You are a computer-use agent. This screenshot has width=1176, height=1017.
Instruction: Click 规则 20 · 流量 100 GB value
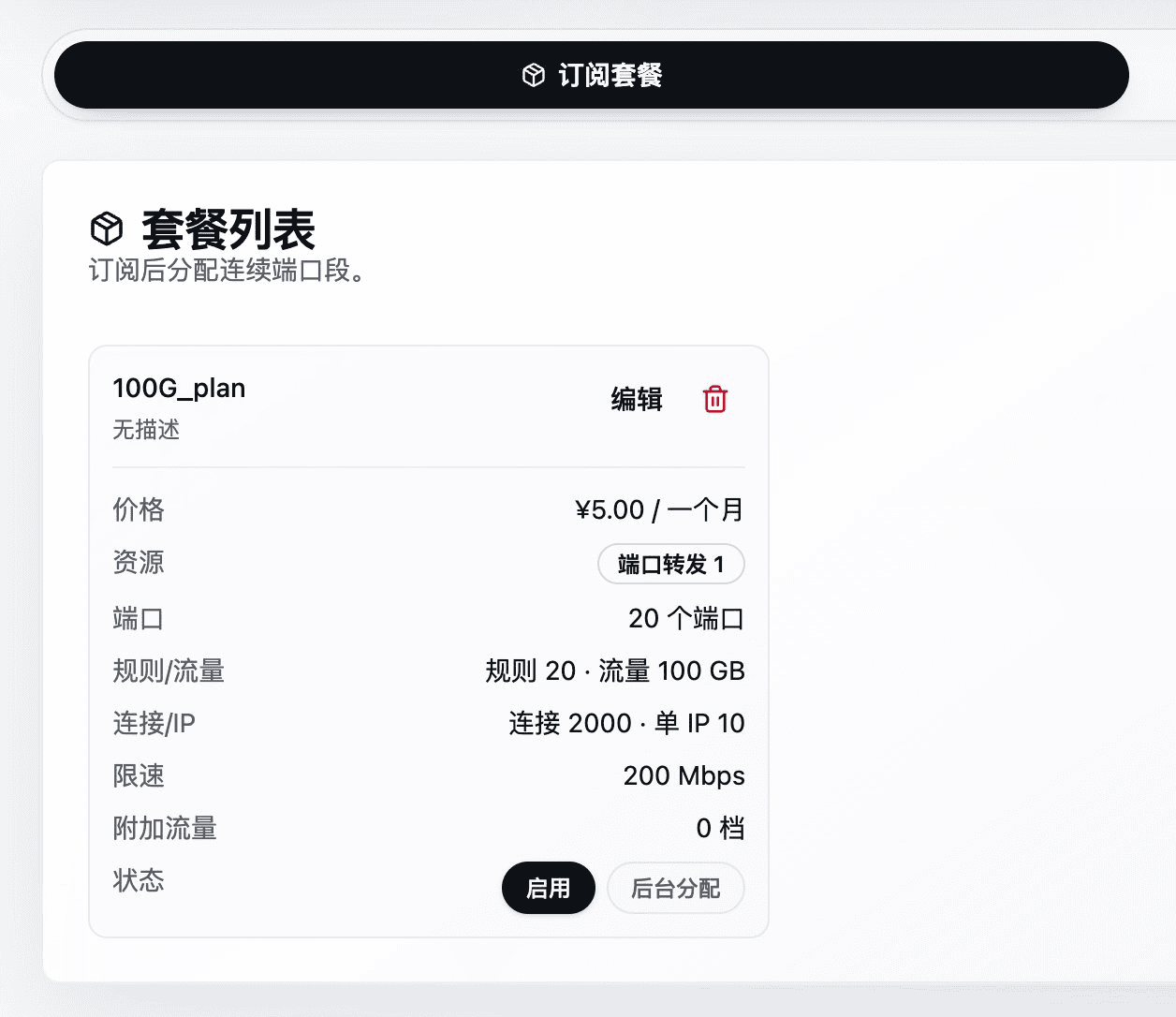[x=615, y=671]
